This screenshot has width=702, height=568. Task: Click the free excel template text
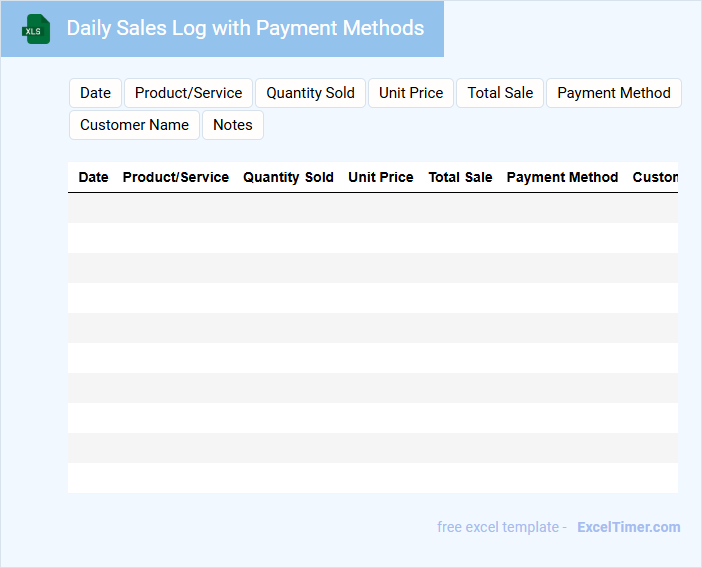coord(501,527)
